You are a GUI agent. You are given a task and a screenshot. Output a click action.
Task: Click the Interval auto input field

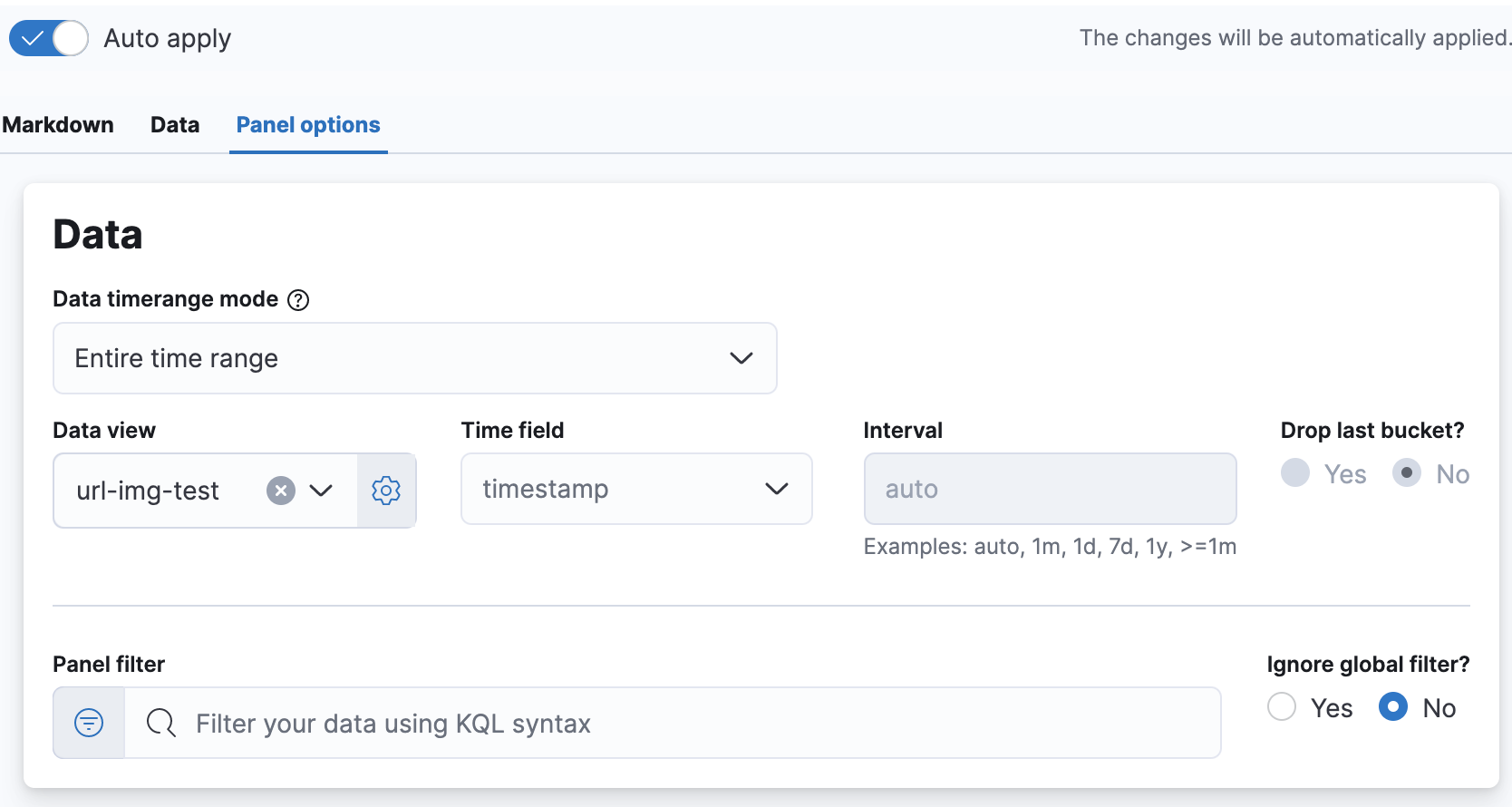tap(1050, 489)
